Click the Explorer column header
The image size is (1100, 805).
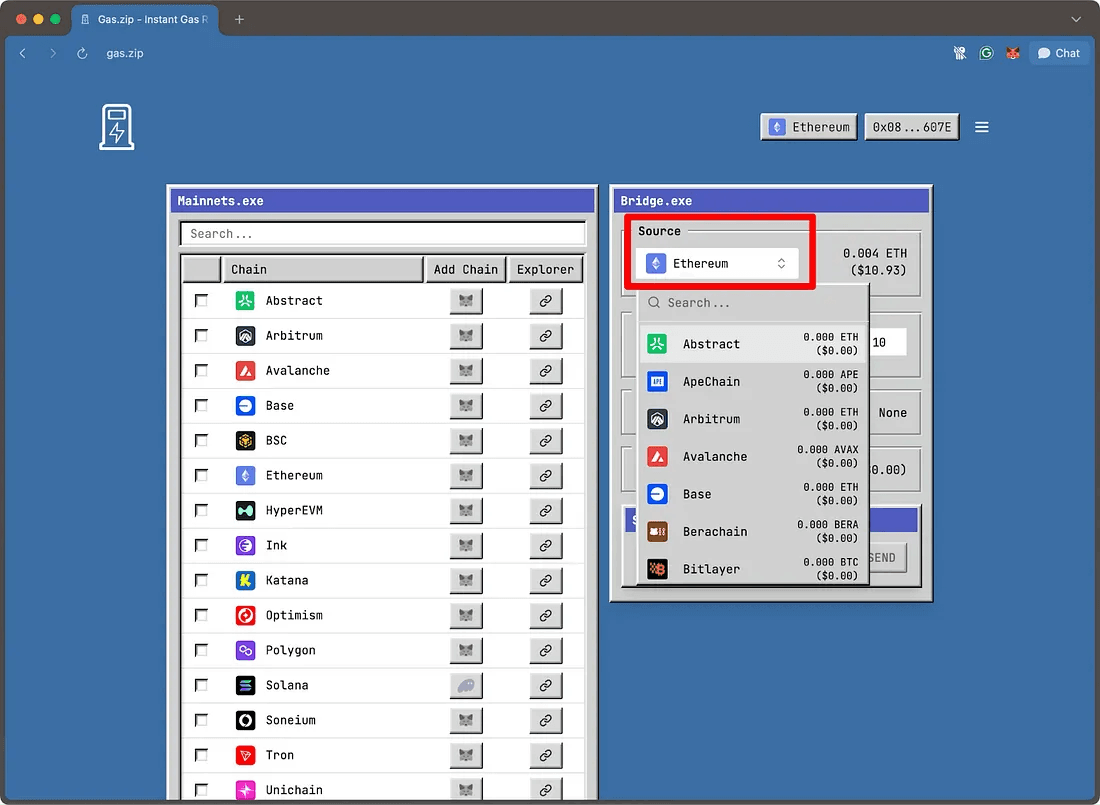[x=545, y=270]
